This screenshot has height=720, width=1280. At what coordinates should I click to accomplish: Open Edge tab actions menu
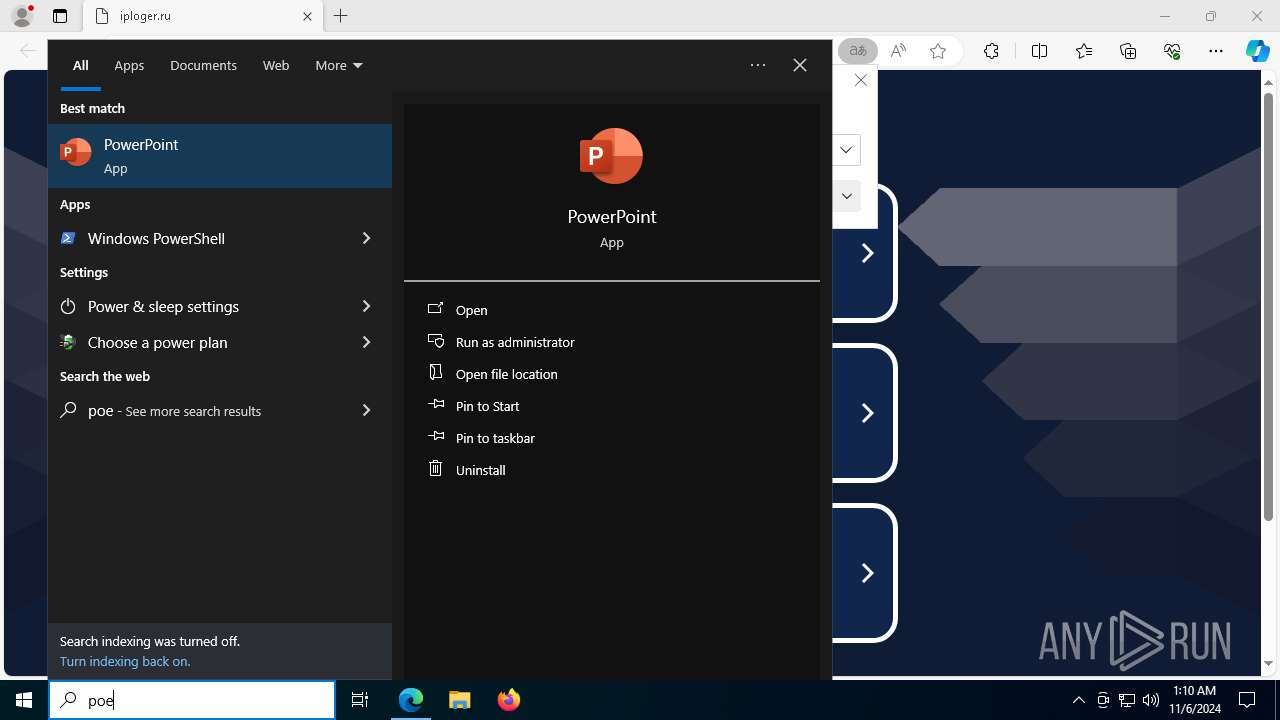tap(60, 16)
